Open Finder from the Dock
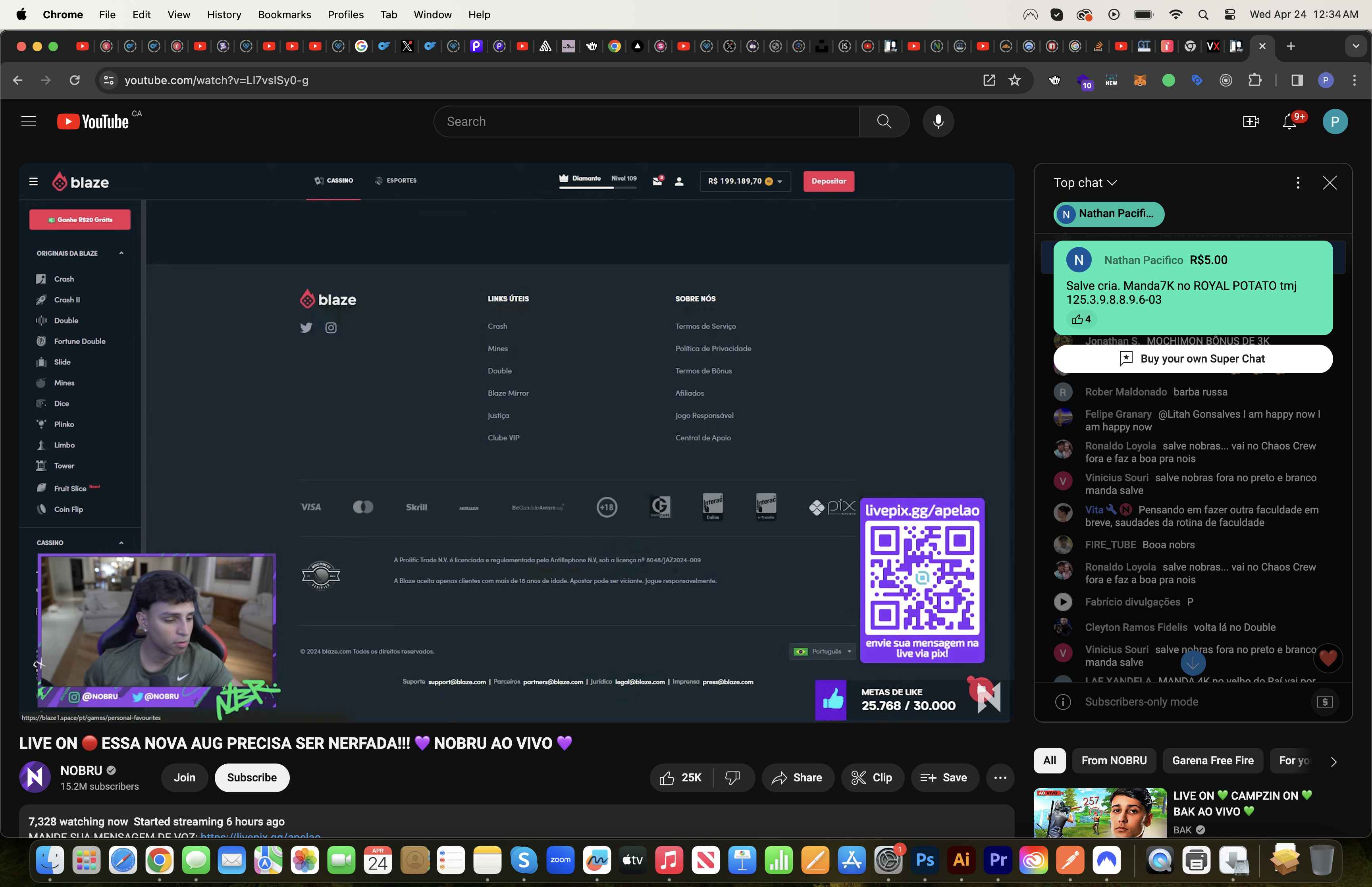 coord(50,860)
